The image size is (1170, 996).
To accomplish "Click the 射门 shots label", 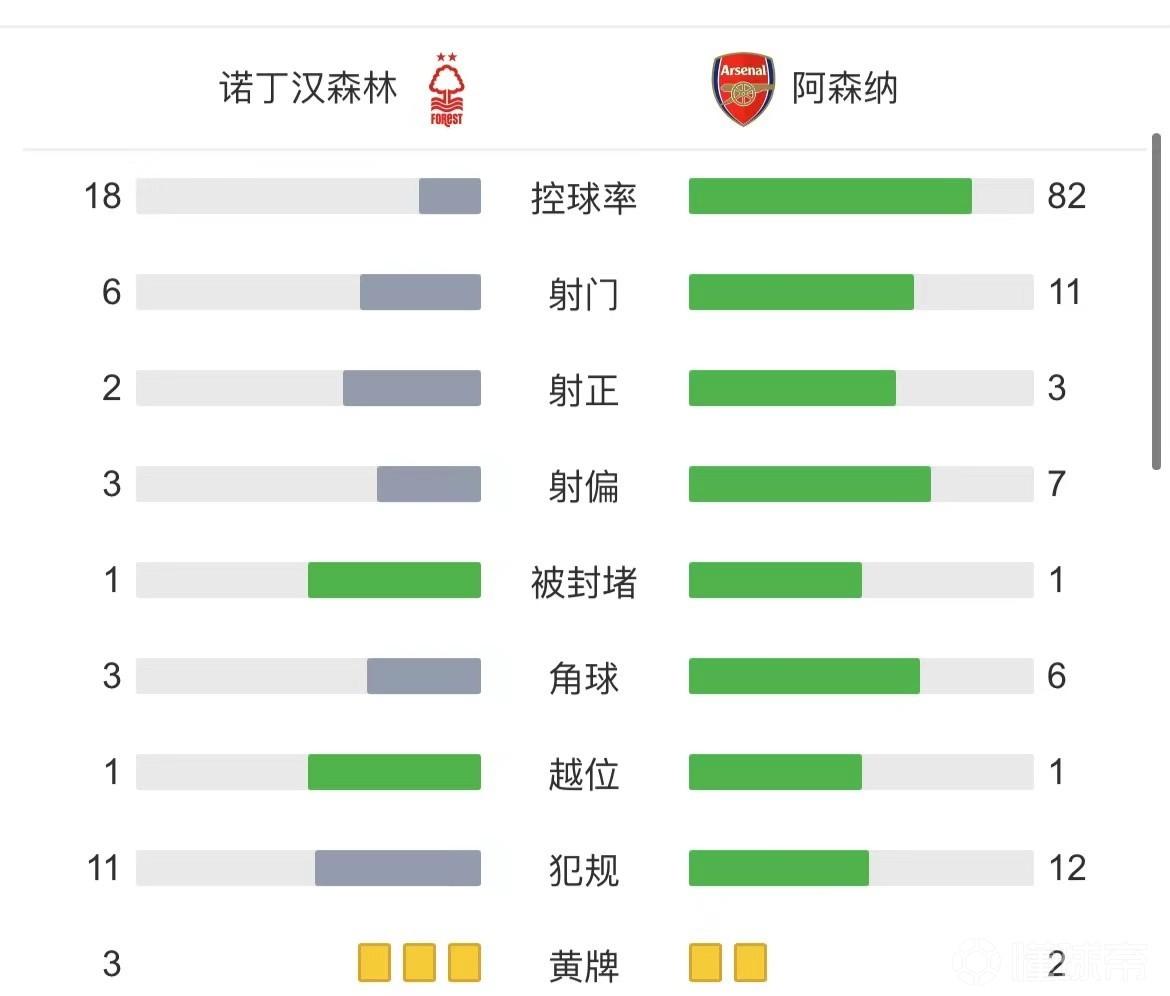I will [584, 294].
